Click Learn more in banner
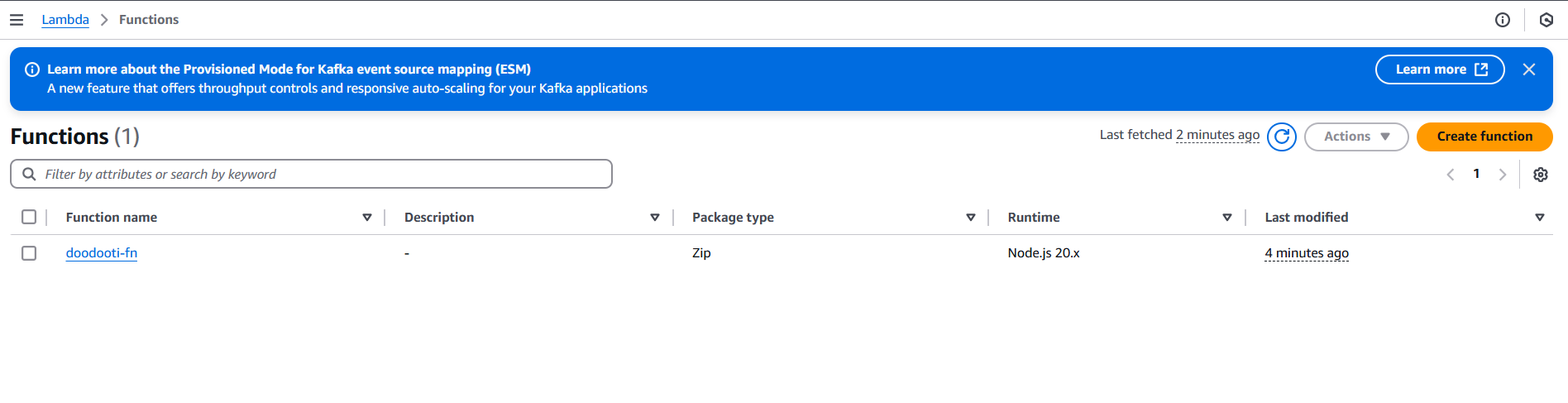 pyautogui.click(x=1440, y=70)
